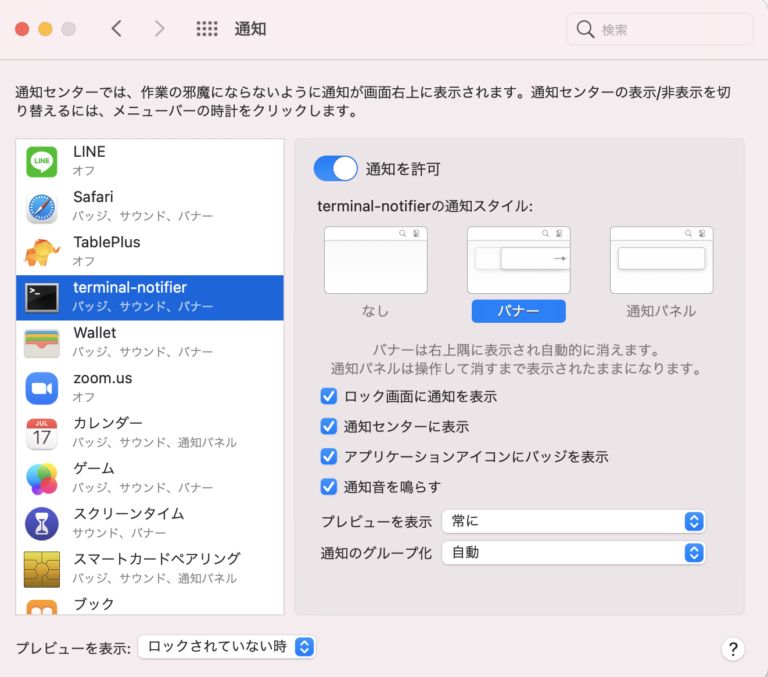
Task: Select zoom.us in the app list
Action: click(x=150, y=388)
